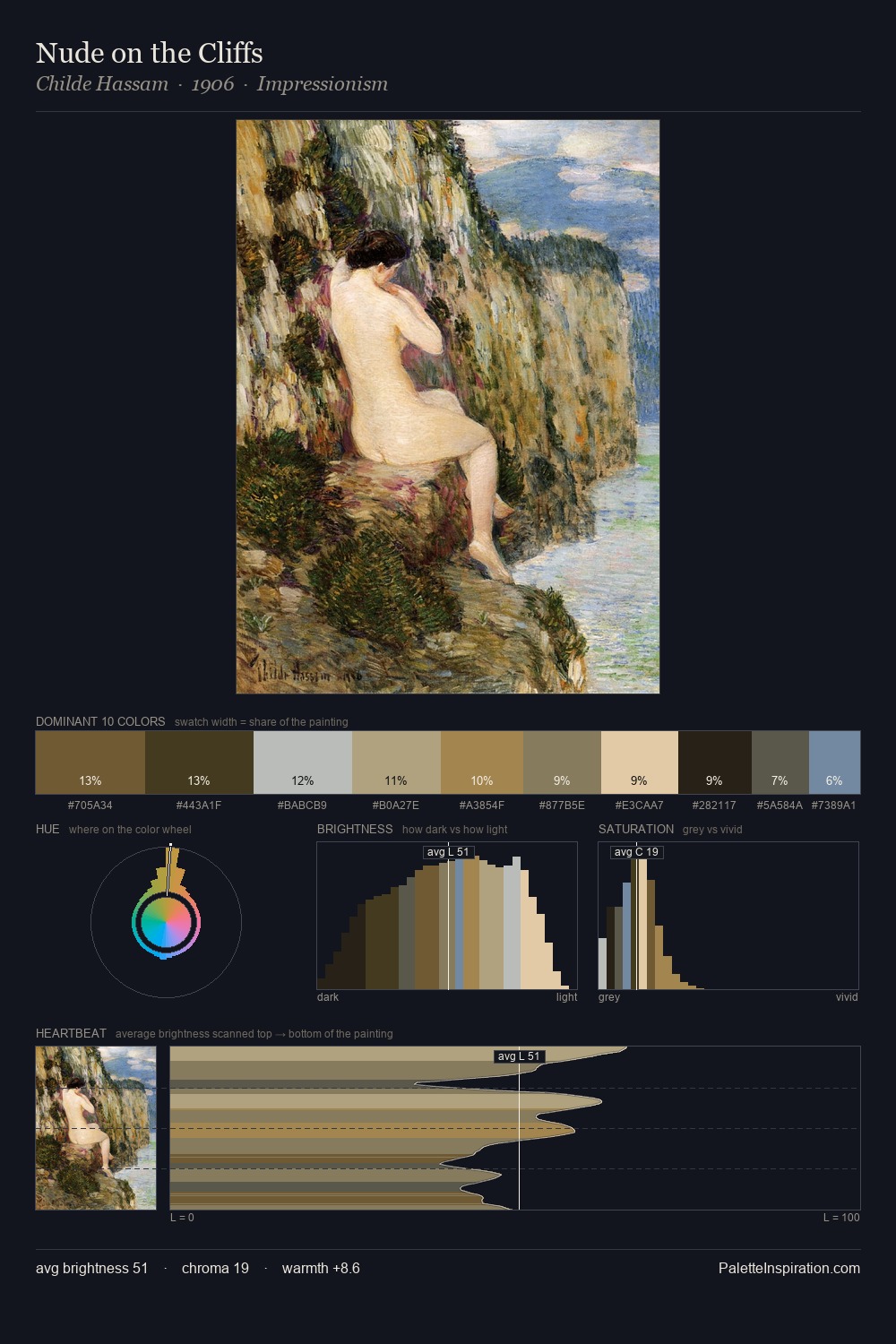This screenshot has height=1344, width=896.
Task: Click the 'vivid' saturation axis label
Action: coord(847,997)
